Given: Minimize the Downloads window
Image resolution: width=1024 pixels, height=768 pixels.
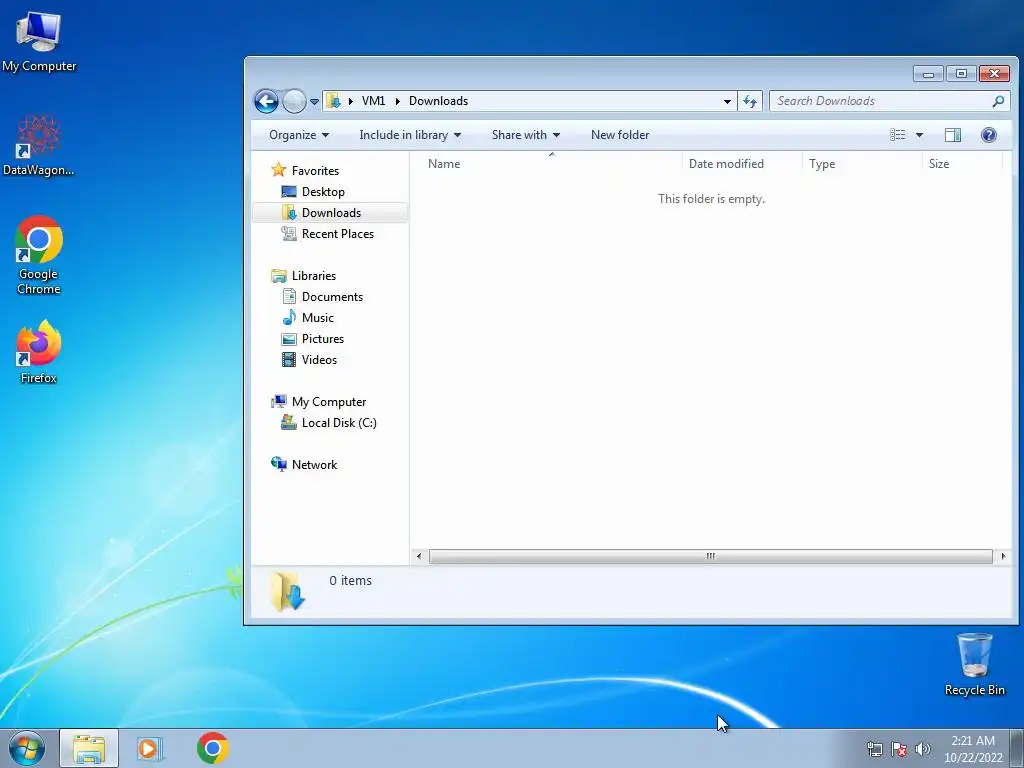Looking at the screenshot, I should tap(928, 74).
